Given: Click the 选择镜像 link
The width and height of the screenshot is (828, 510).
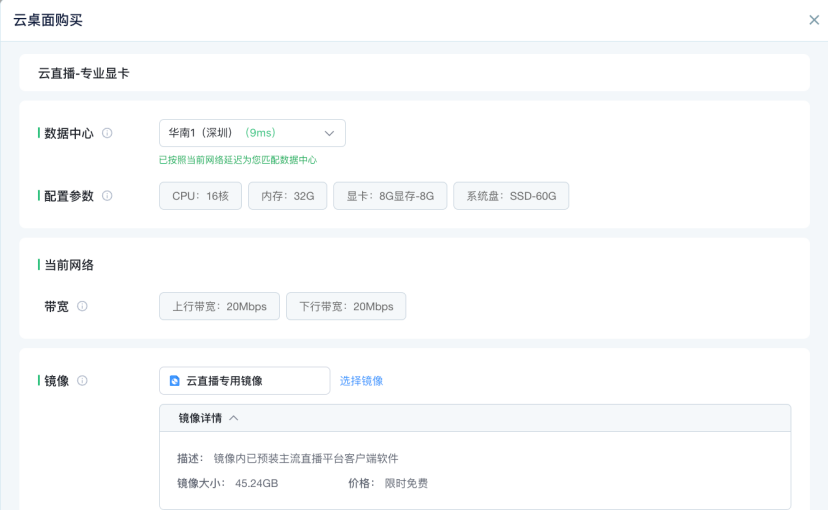Looking at the screenshot, I should [x=361, y=381].
